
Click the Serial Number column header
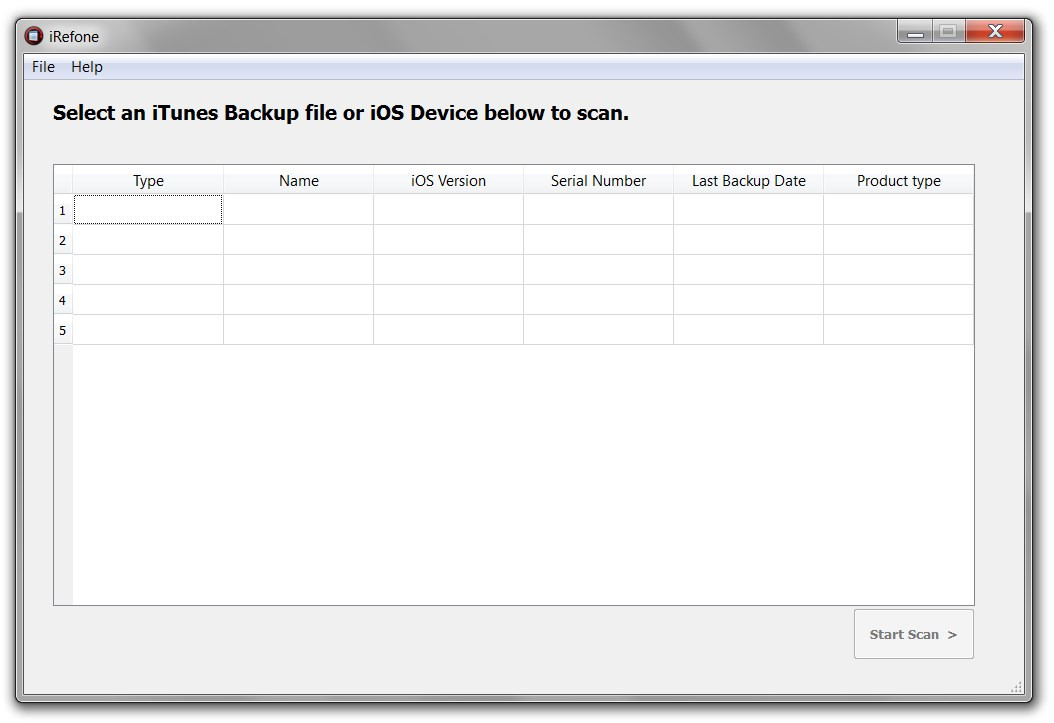pos(598,181)
